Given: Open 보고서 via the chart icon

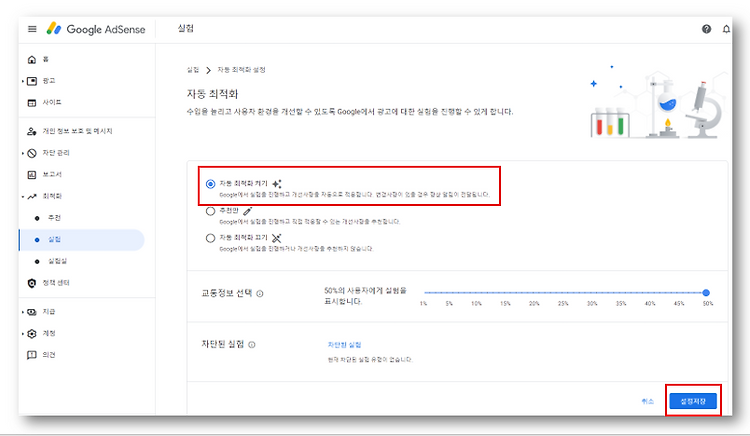Looking at the screenshot, I should click(x=32, y=174).
